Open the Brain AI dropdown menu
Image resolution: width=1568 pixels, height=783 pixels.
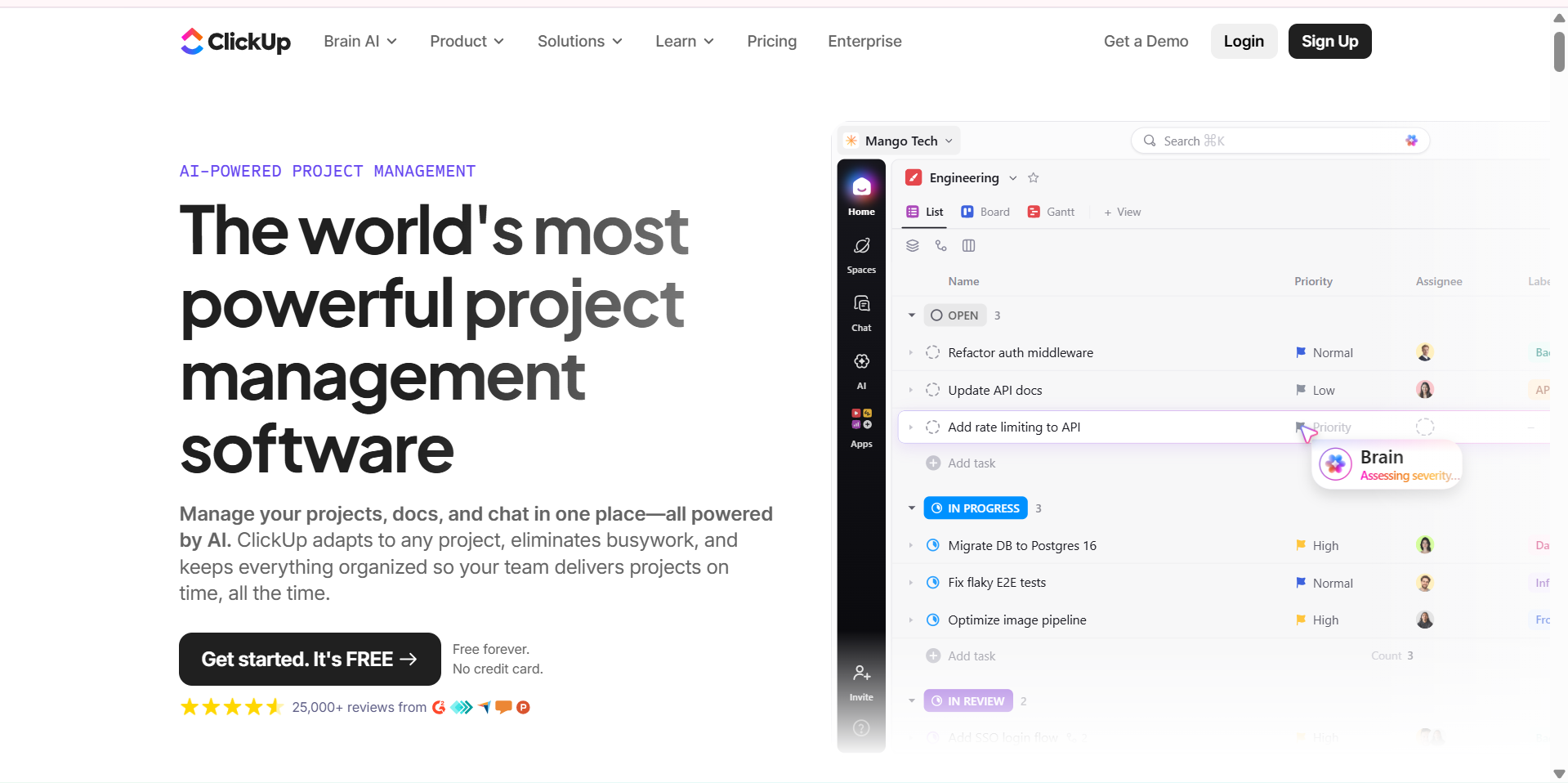tap(360, 42)
